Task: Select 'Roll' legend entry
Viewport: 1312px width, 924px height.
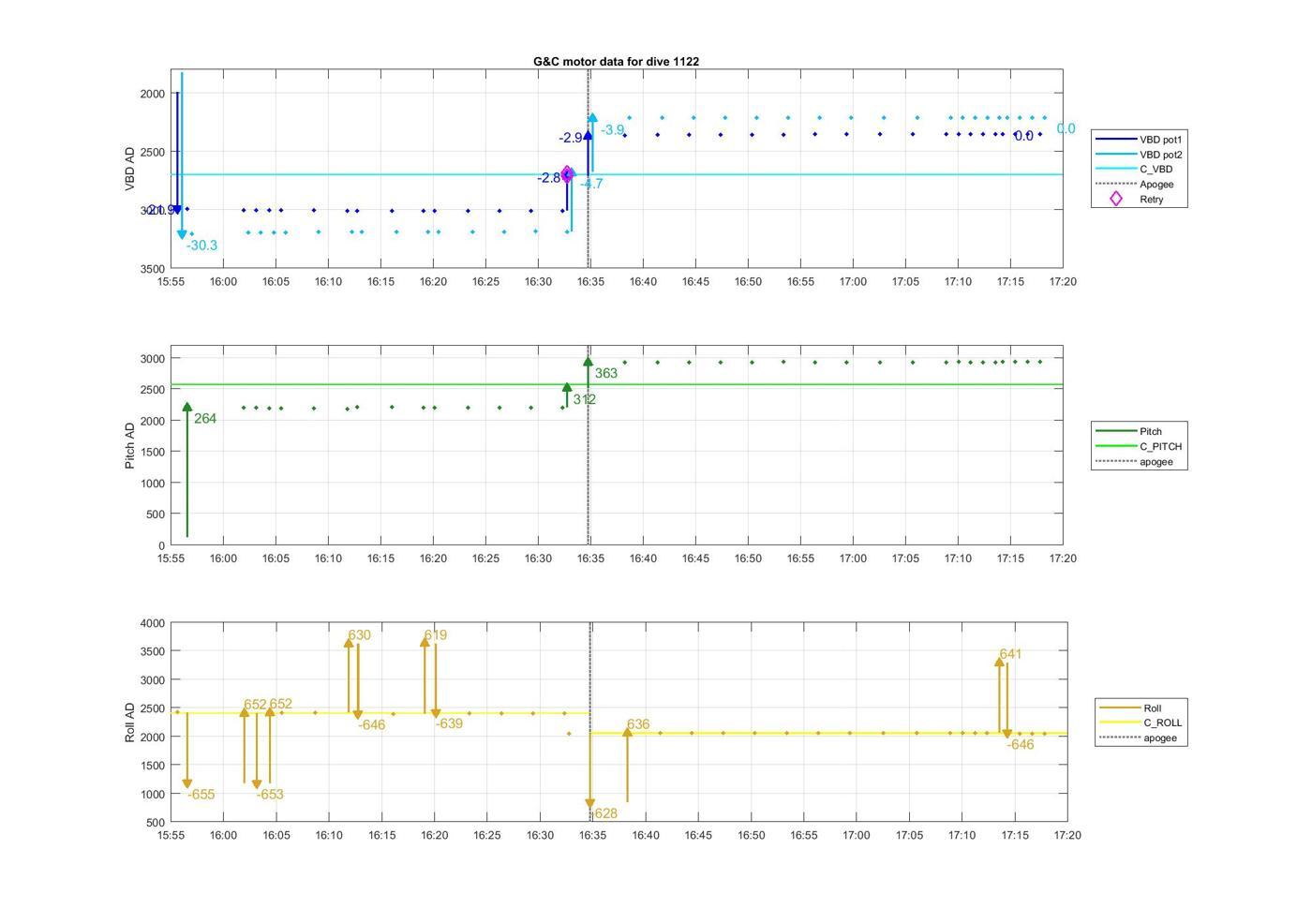Action: (x=1153, y=708)
